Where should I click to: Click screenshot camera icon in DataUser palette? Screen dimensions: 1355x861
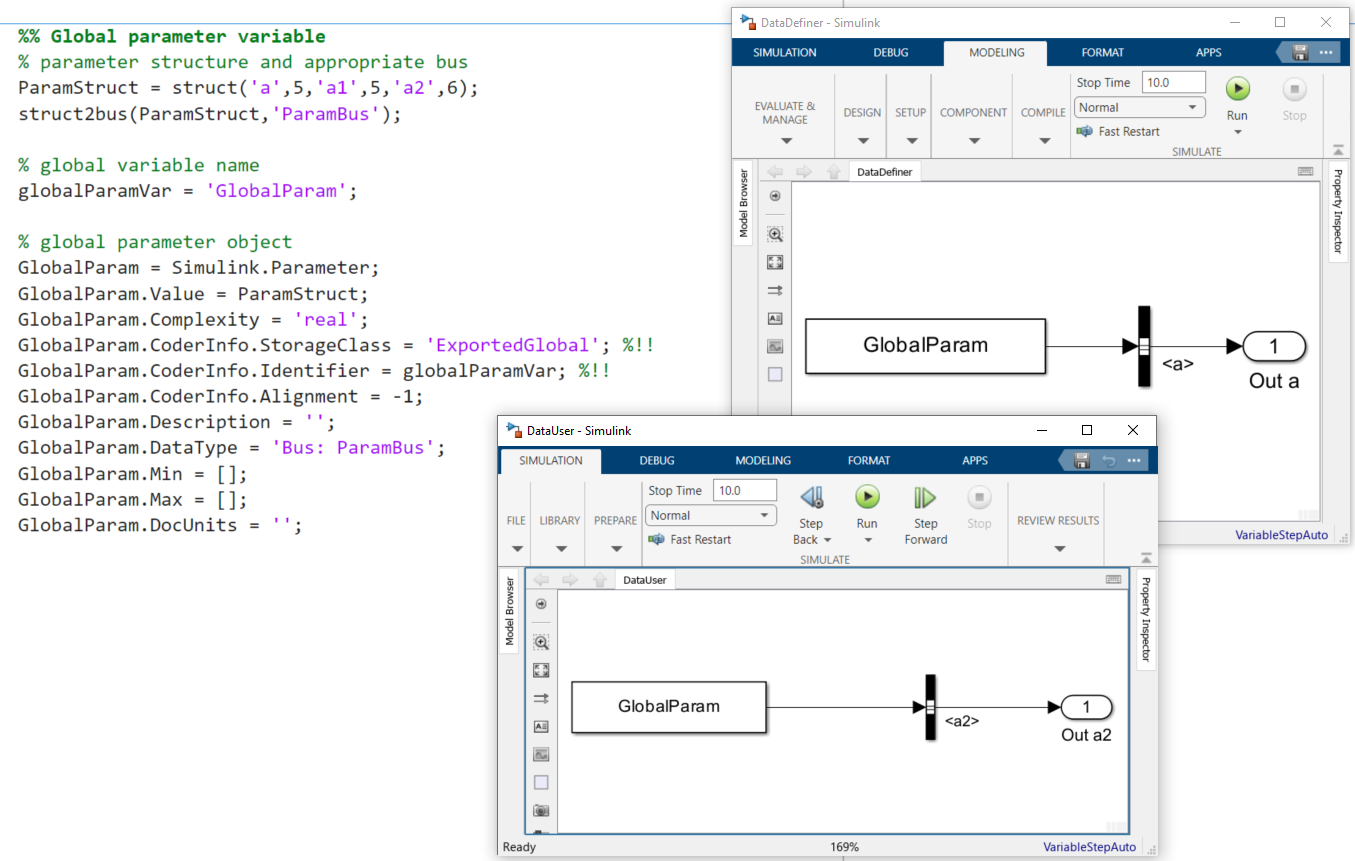tap(541, 810)
